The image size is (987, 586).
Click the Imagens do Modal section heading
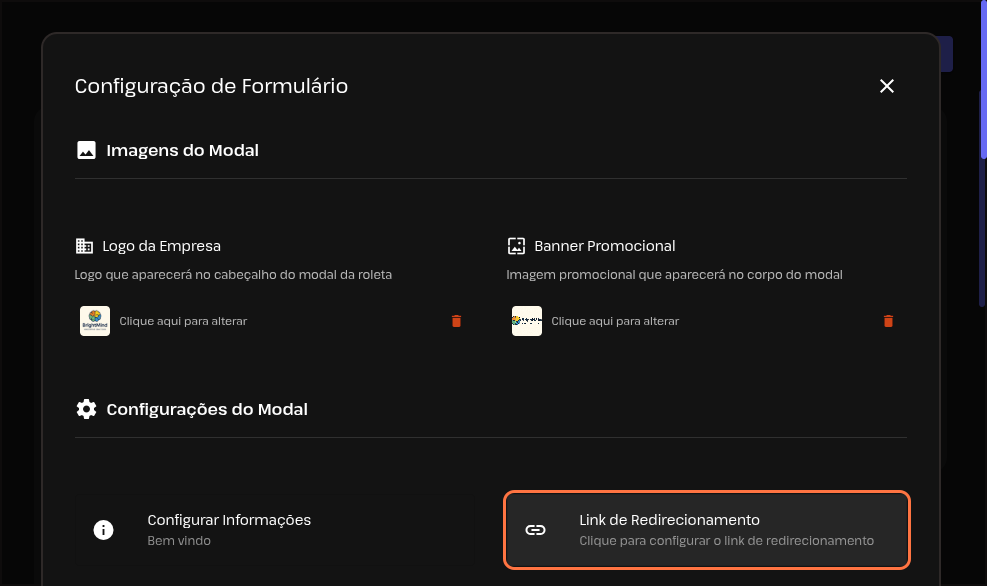[x=182, y=150]
